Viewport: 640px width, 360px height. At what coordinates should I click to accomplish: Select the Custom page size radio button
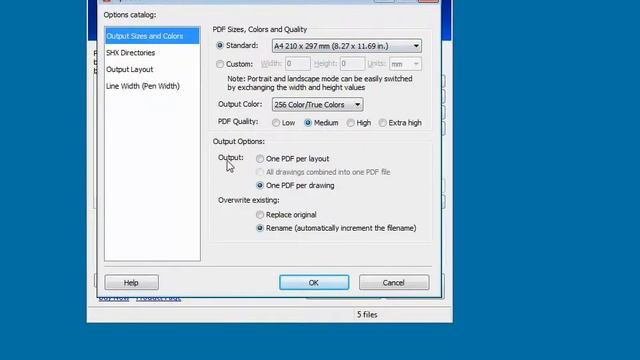[x=220, y=64]
